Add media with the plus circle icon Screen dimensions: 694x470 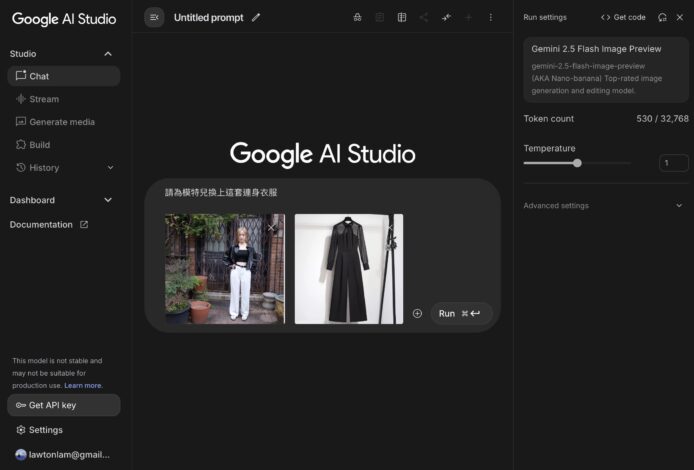point(417,313)
